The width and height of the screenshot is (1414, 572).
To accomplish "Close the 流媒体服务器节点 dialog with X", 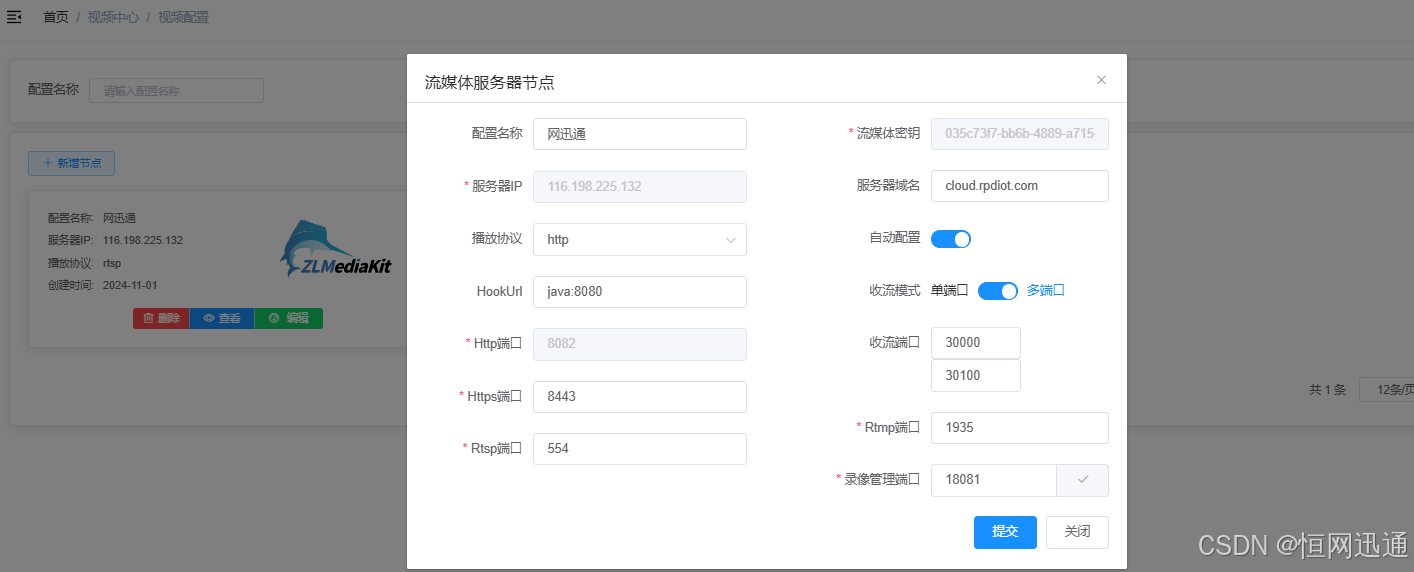I will click(1101, 80).
